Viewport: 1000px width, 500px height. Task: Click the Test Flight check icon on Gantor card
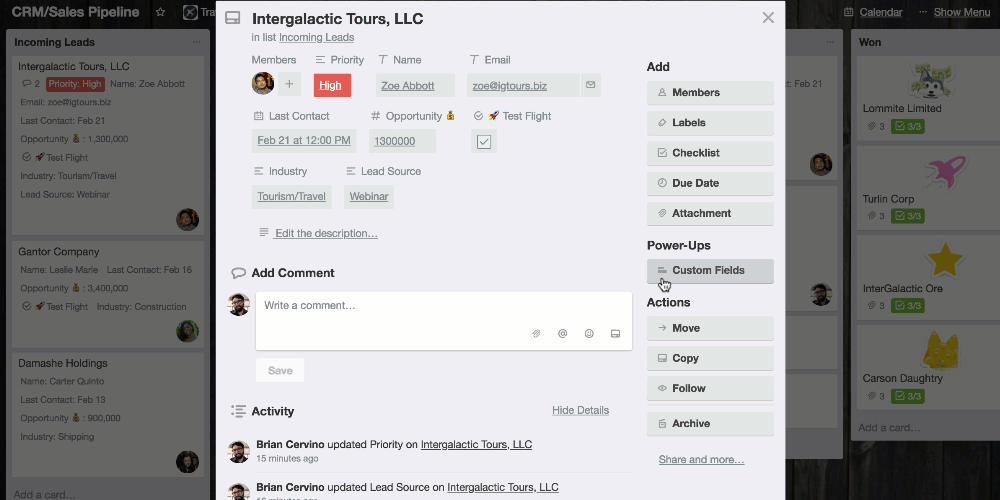(26, 307)
